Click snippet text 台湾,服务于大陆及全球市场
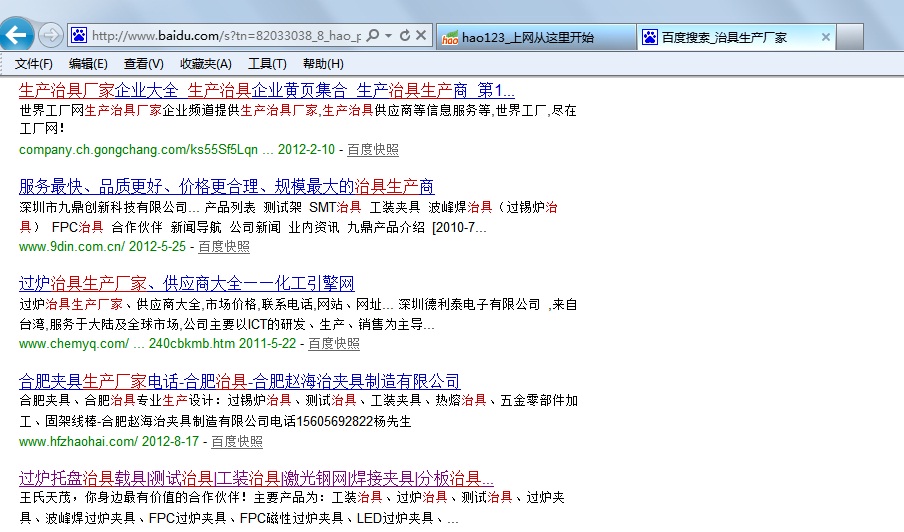The width and height of the screenshot is (904, 532). pos(100,325)
